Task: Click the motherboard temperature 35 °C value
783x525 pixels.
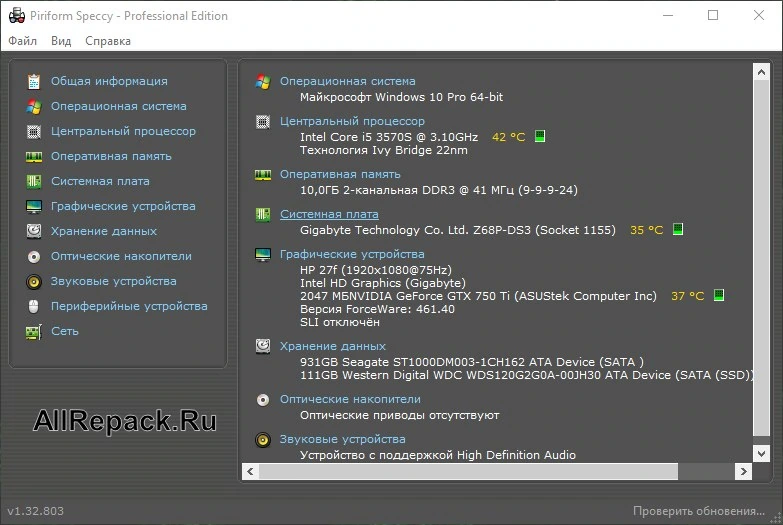Action: point(646,230)
